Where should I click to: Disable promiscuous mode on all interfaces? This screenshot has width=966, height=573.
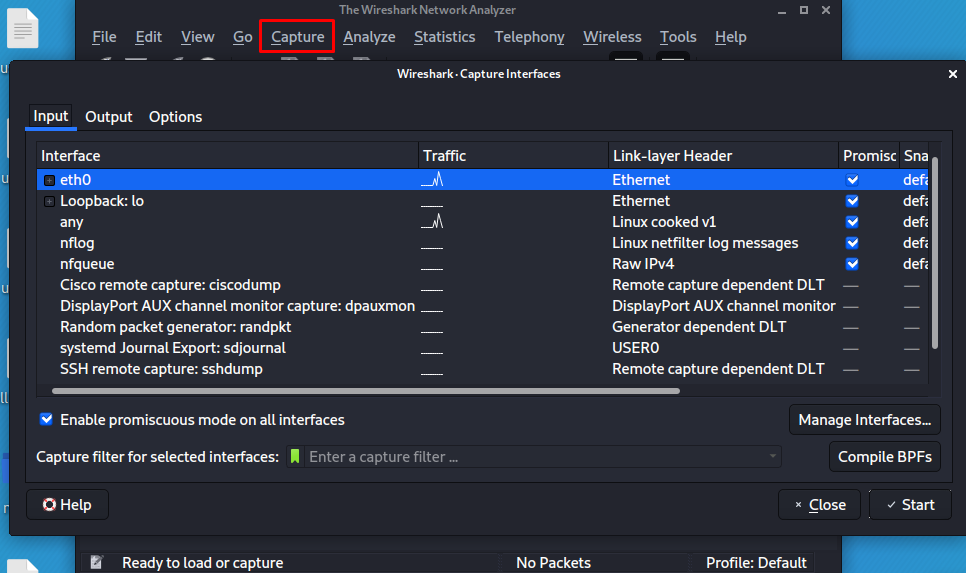[46, 420]
